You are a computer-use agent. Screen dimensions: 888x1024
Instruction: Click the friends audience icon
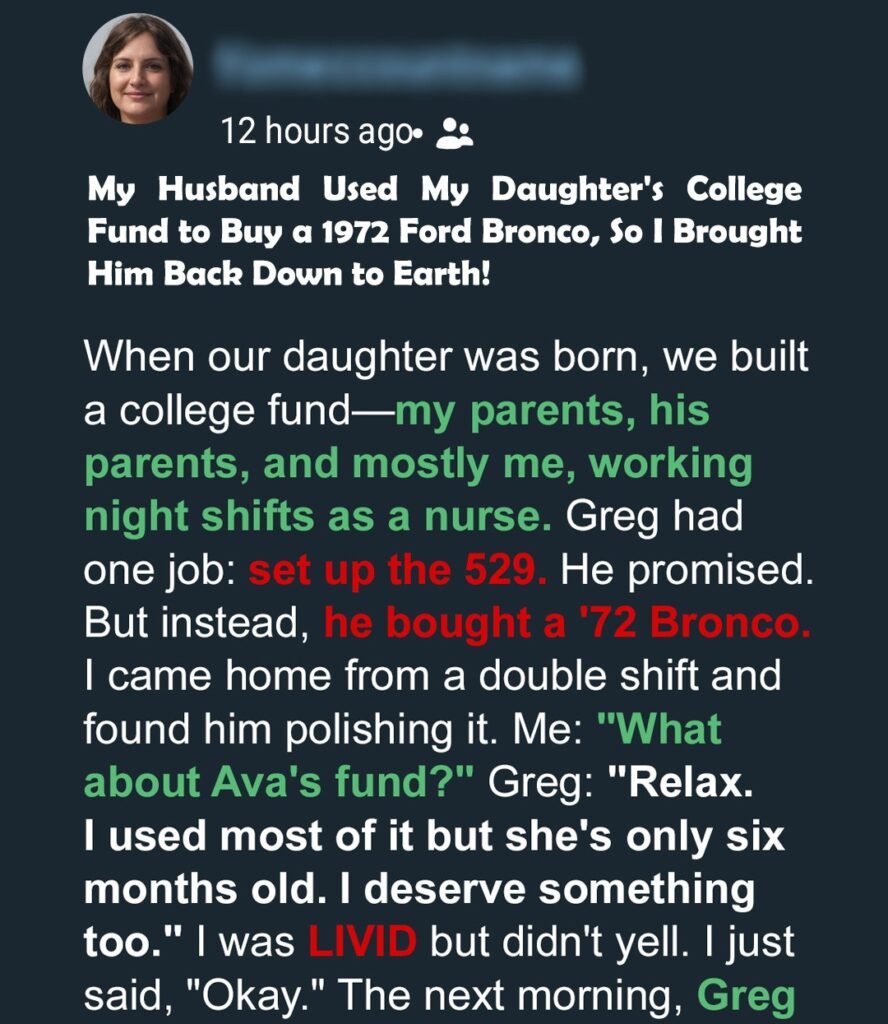point(454,134)
